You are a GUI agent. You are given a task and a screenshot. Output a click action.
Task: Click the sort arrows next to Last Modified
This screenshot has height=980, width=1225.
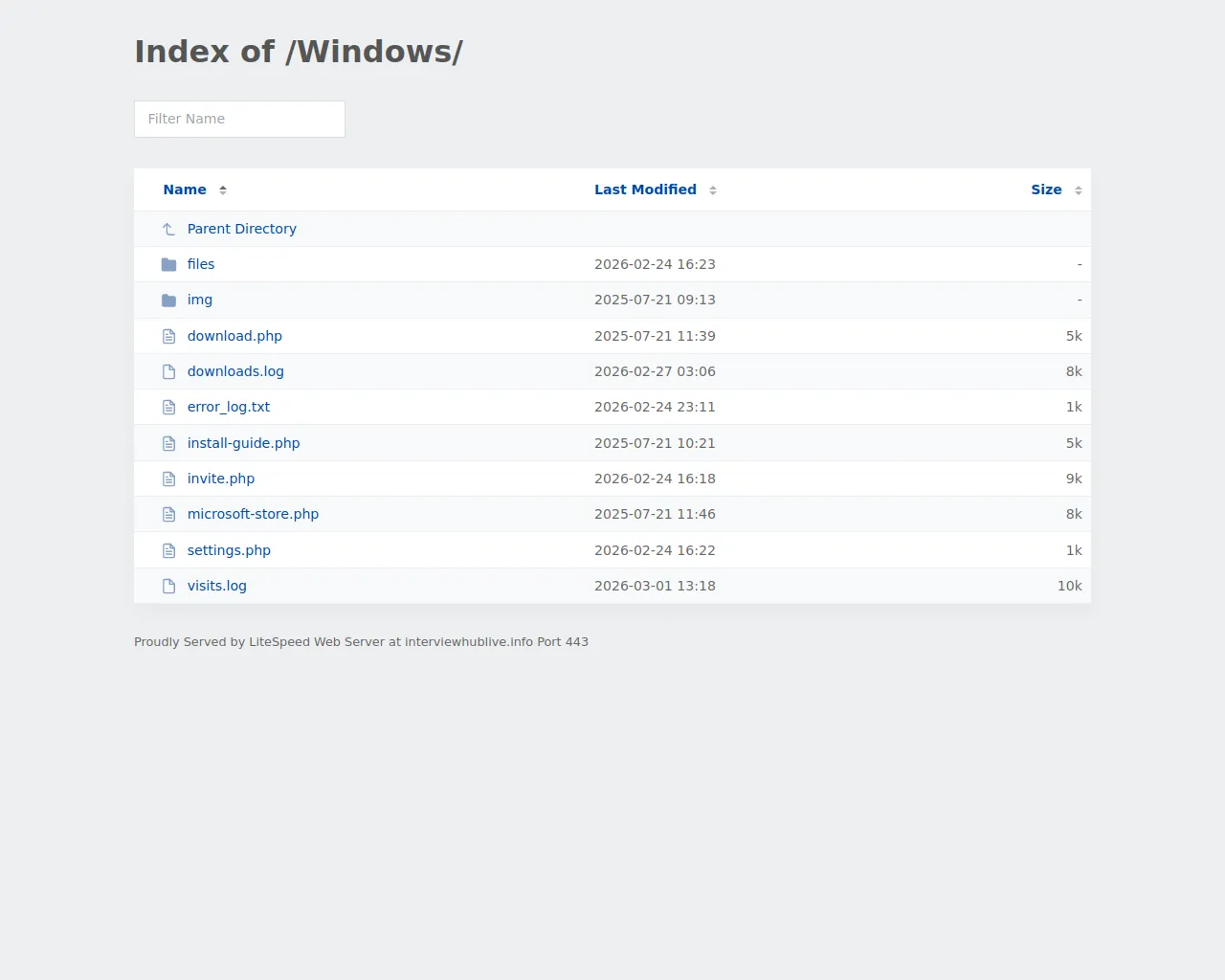pyautogui.click(x=713, y=190)
